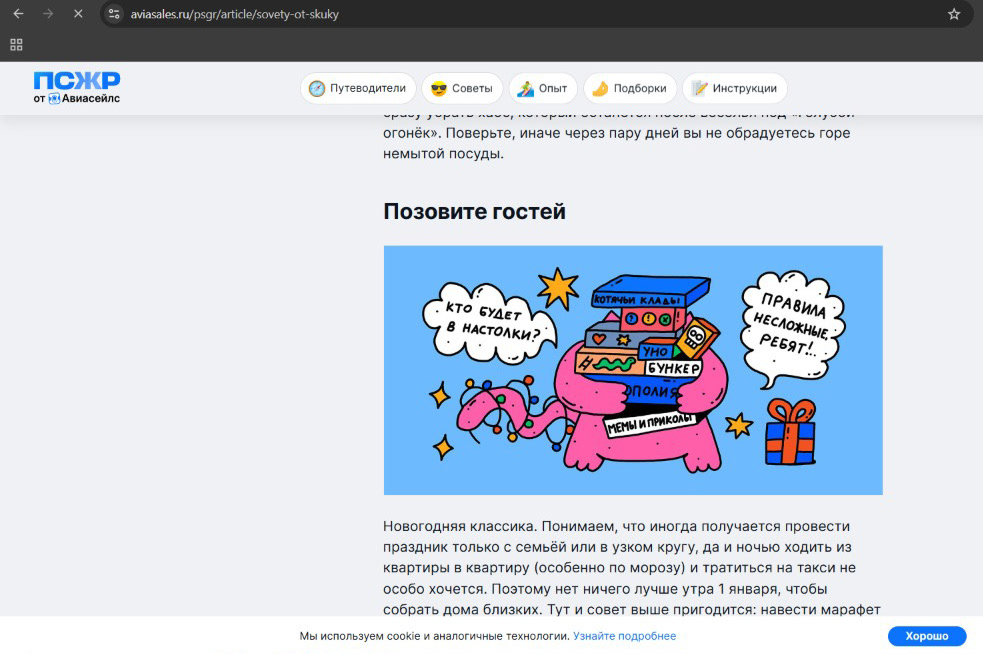
Task: Click the notepad icon in Инструкции
Action: pyautogui.click(x=699, y=88)
